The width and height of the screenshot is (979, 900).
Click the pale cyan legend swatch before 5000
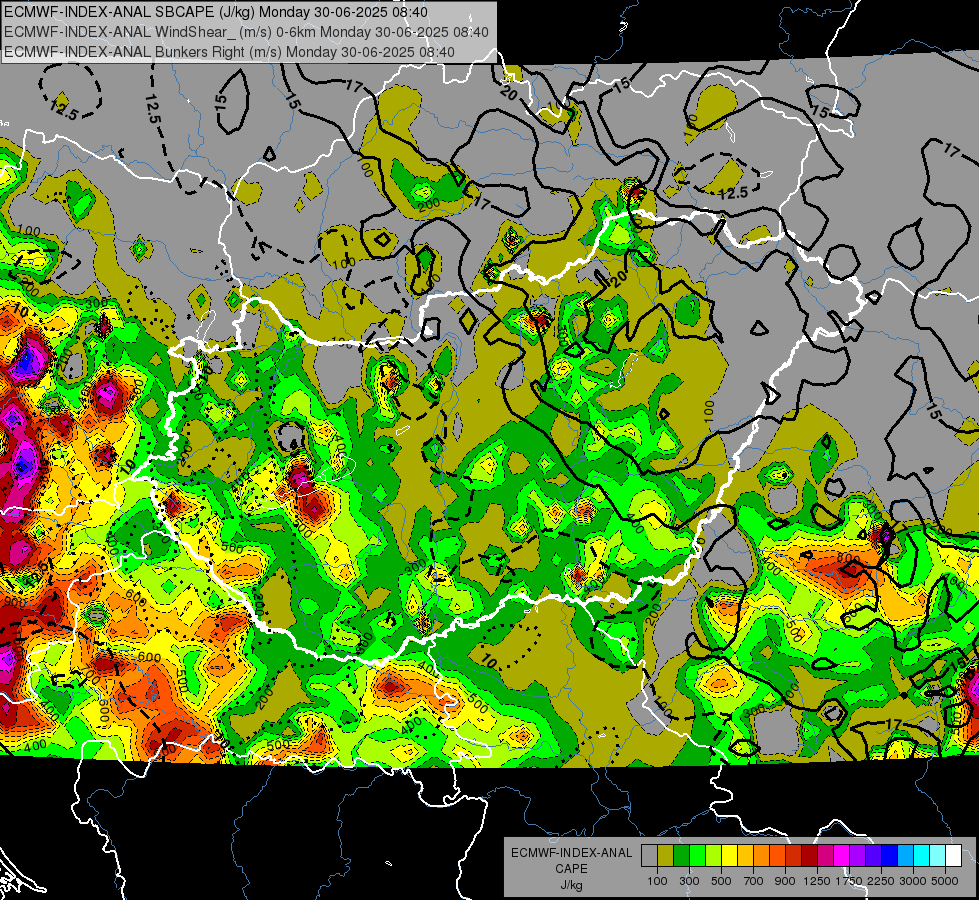tap(938, 855)
